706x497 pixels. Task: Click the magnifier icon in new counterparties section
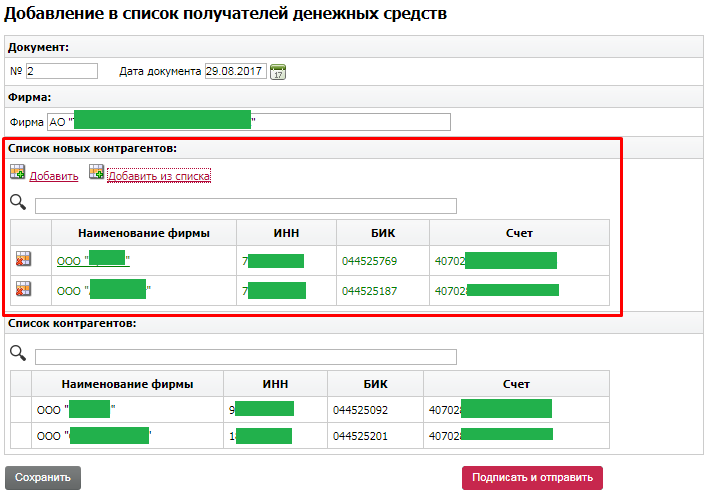tap(18, 204)
